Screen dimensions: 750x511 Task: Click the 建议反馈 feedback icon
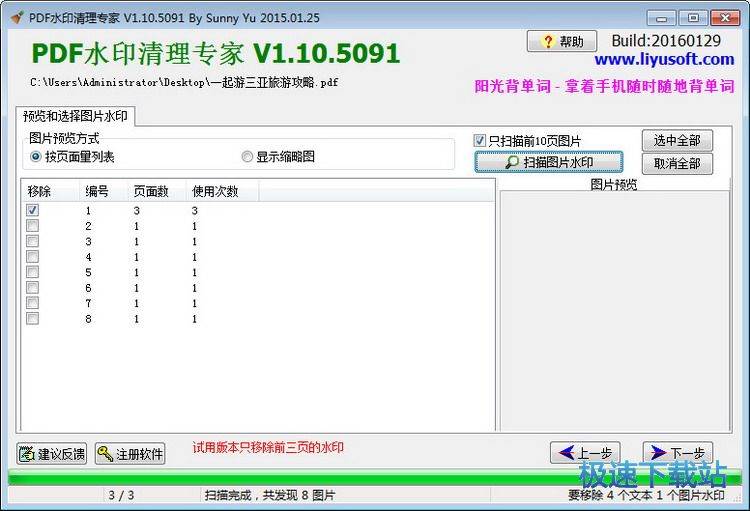[x=27, y=454]
